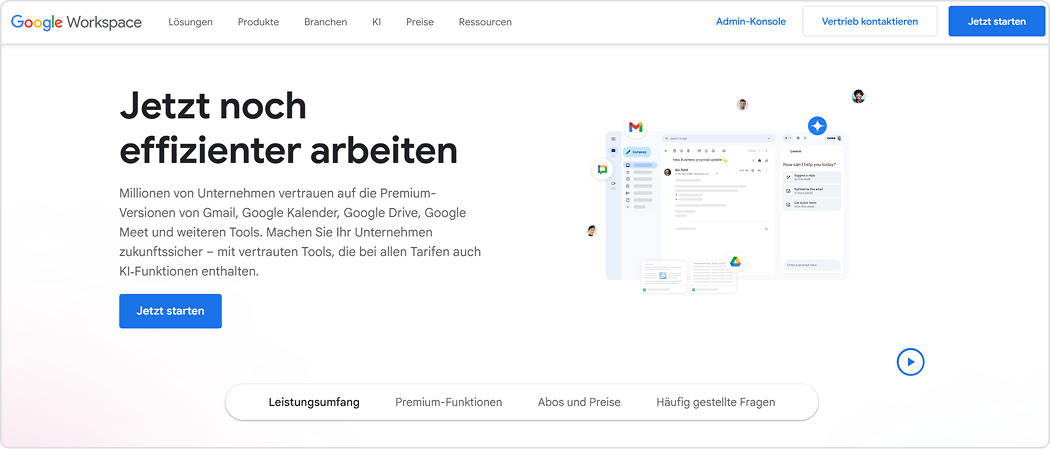Click the headline Jetzt noch effizienter arbeiten
The width and height of the screenshot is (1050, 449).
[x=289, y=128]
